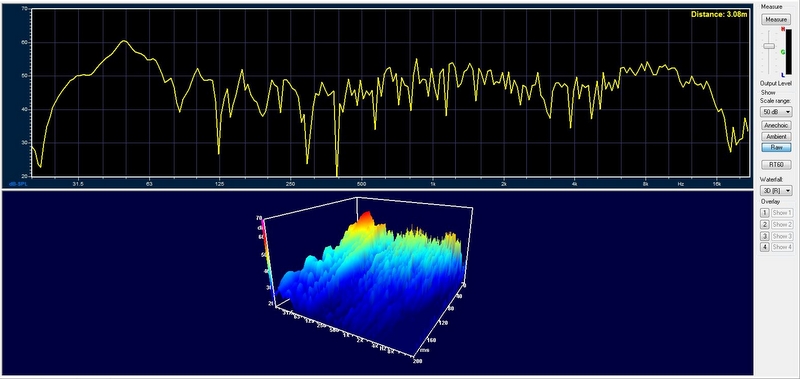
Task: Click the 125 frequency axis label
Action: click(219, 183)
